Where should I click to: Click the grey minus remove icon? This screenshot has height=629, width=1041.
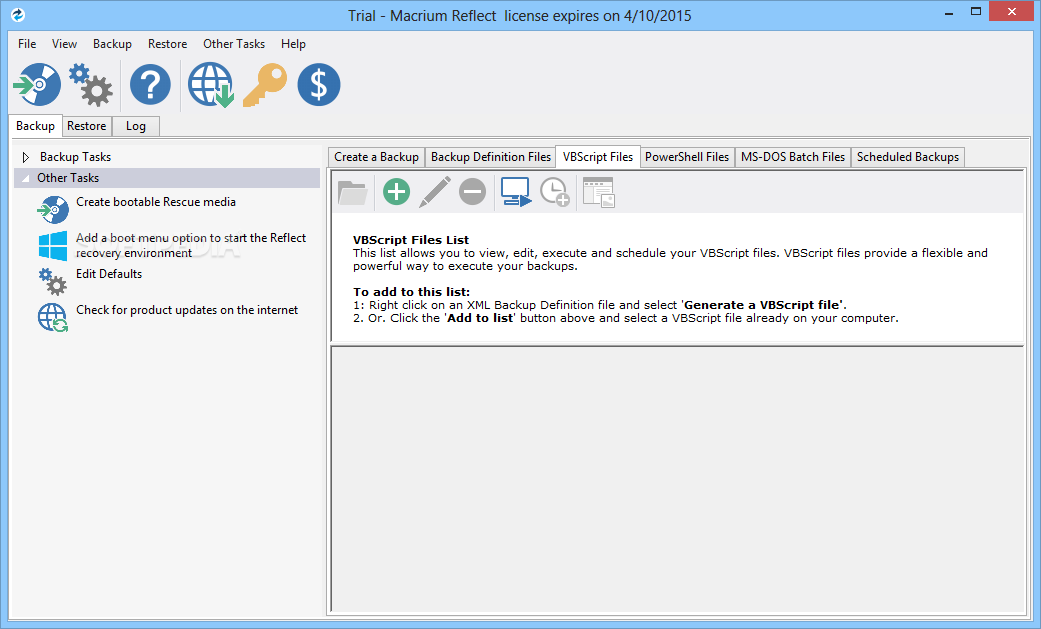[x=473, y=192]
